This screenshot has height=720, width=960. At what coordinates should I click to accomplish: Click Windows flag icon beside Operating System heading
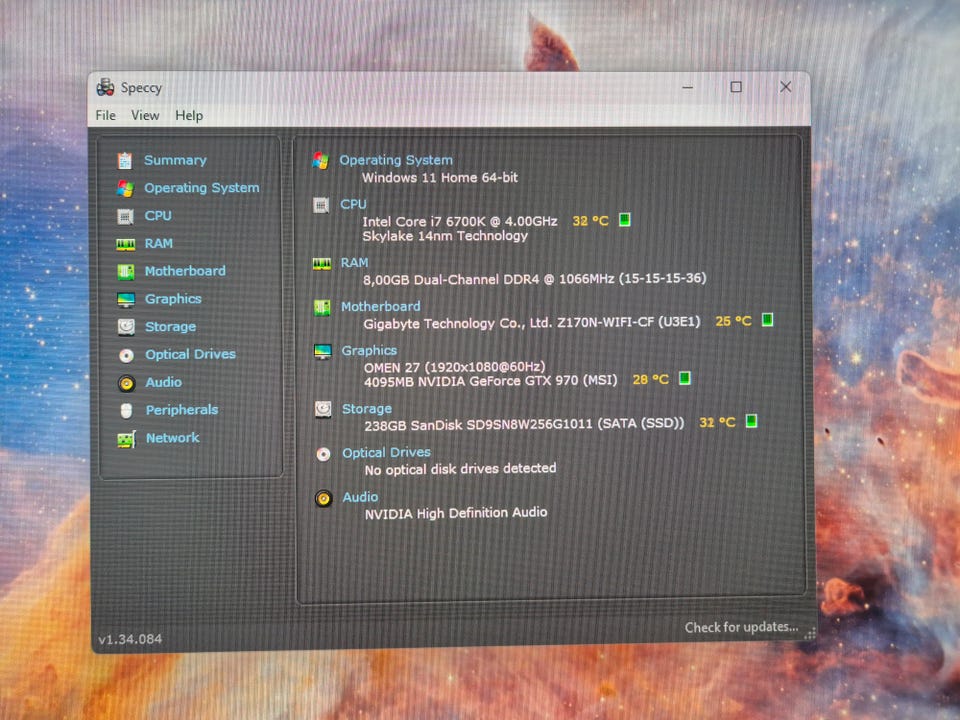(x=320, y=160)
